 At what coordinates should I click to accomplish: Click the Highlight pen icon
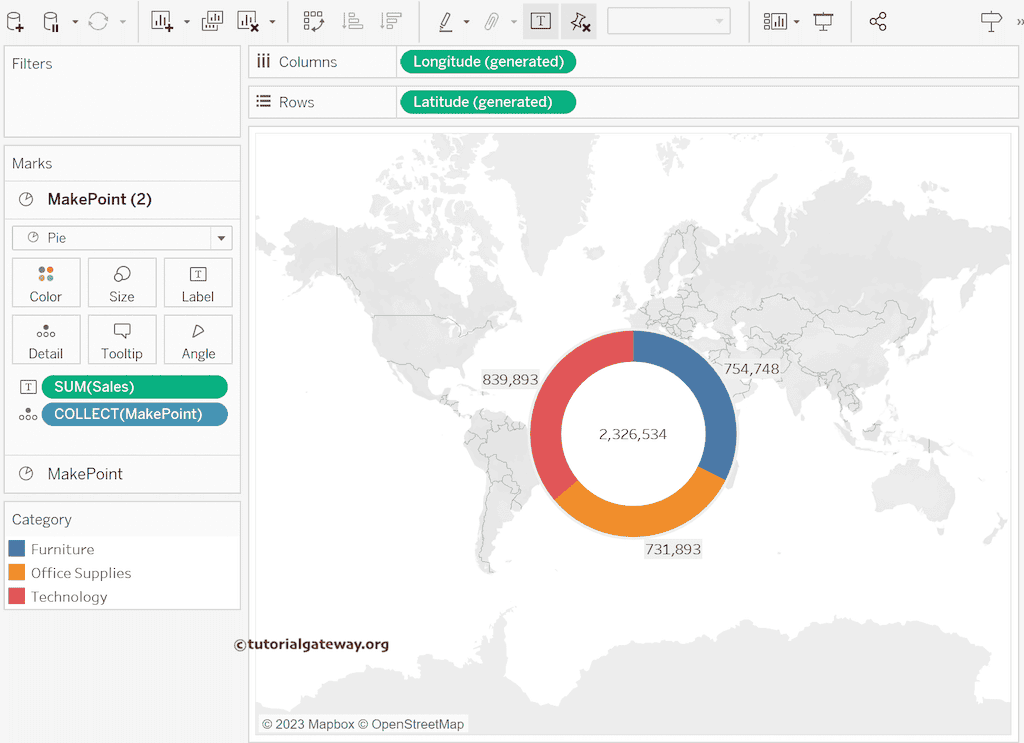[x=446, y=21]
